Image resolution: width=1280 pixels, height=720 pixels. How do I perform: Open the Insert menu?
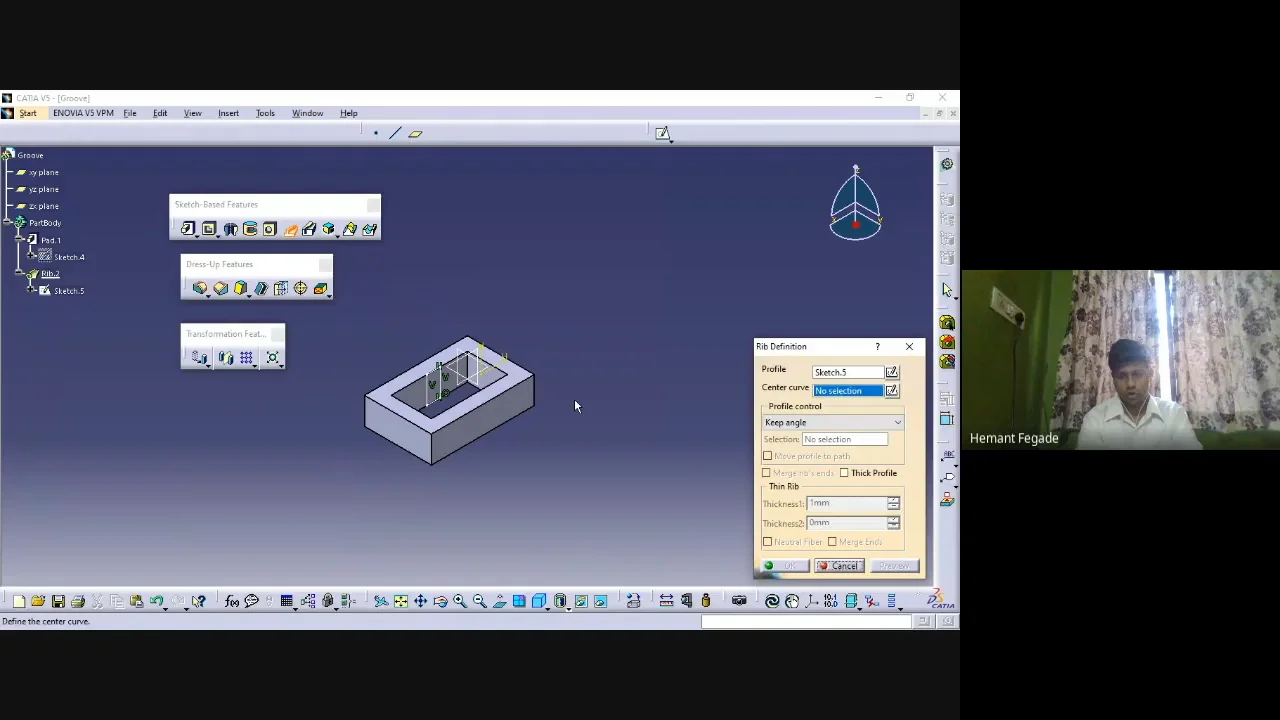click(228, 113)
